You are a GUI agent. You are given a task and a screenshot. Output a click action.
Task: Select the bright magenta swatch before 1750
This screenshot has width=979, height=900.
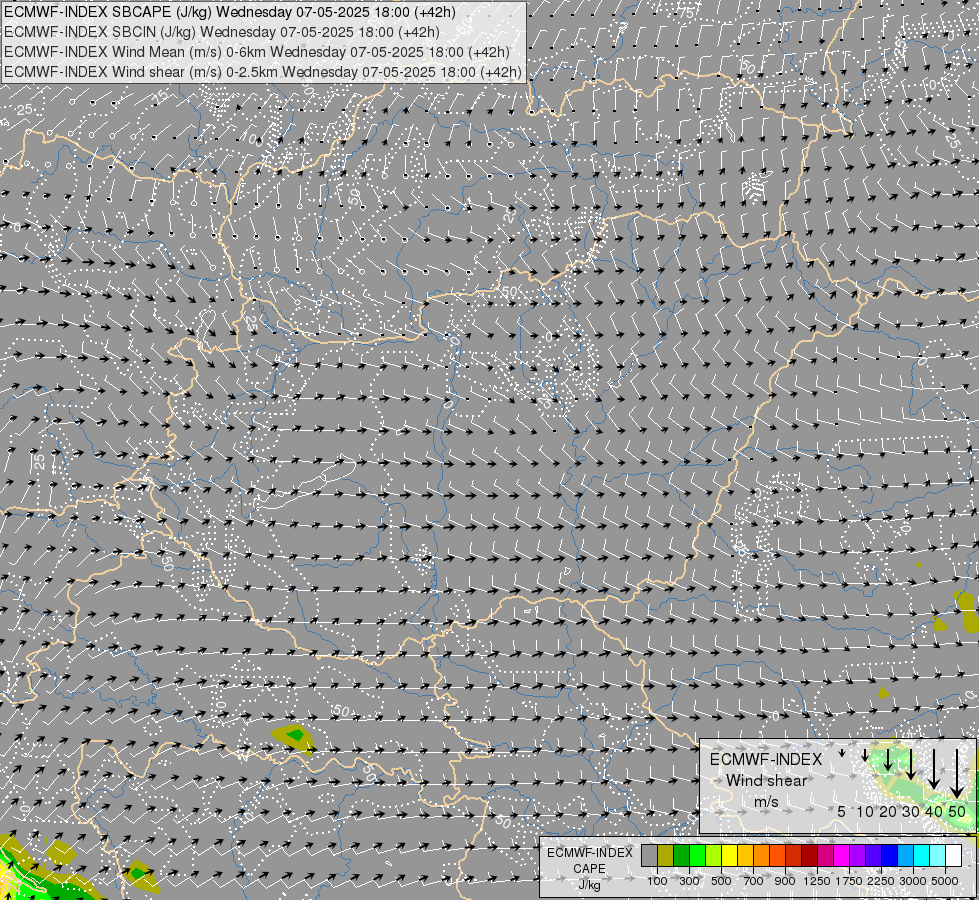pos(842,855)
